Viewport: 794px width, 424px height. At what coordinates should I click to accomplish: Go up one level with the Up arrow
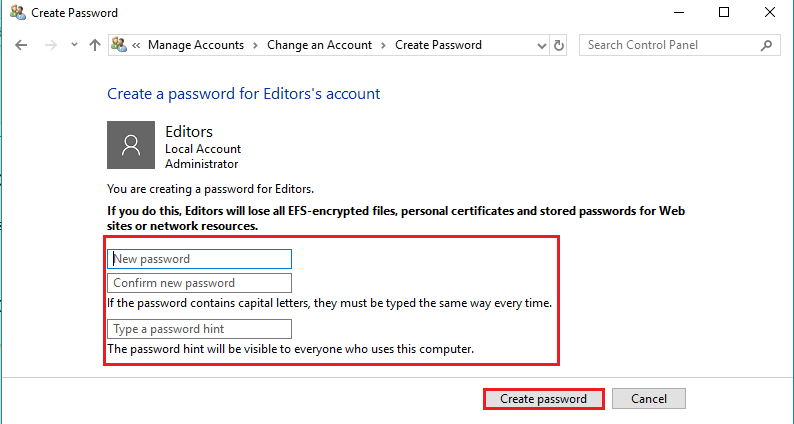[x=95, y=45]
